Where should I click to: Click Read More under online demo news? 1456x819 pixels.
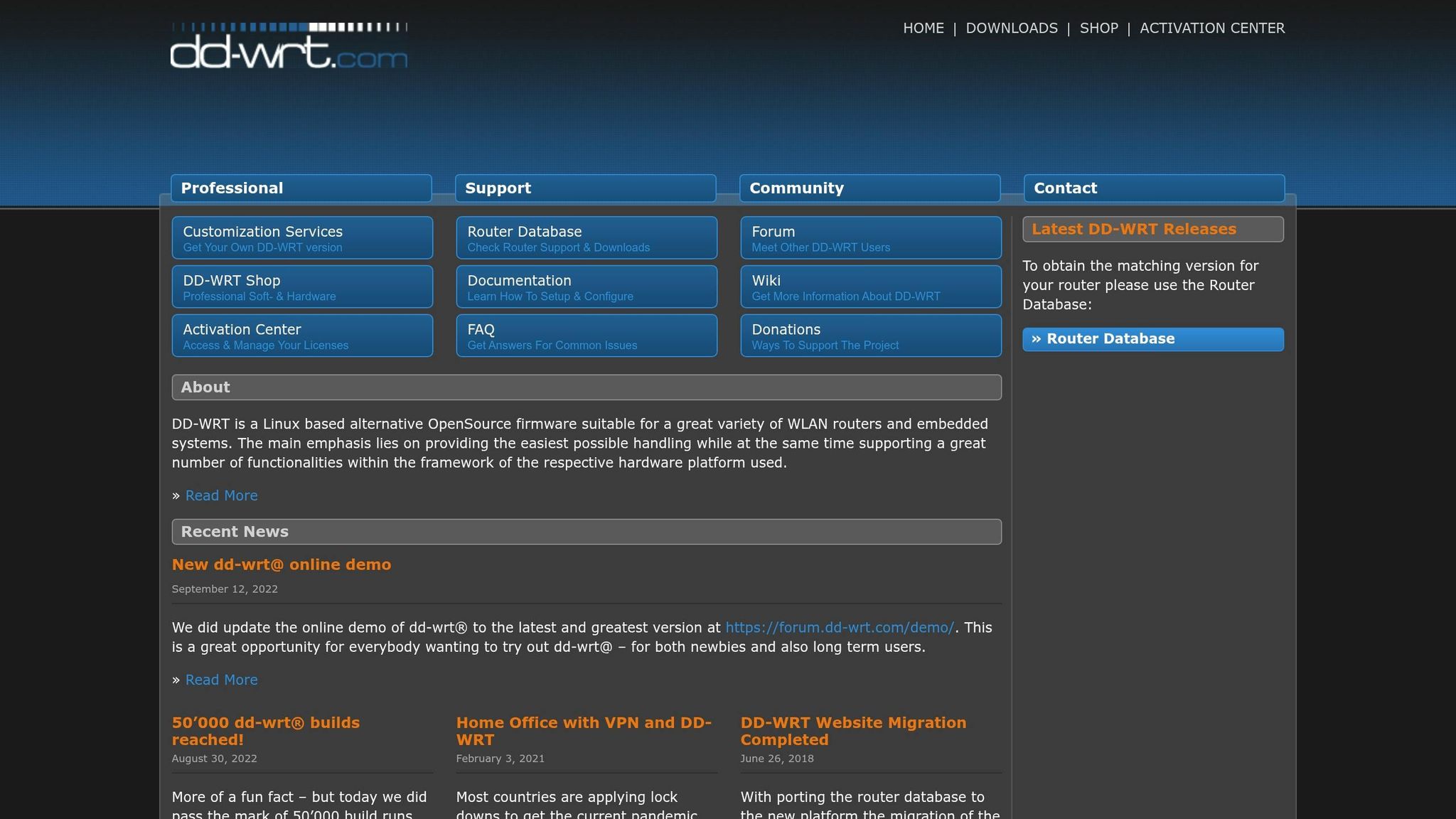tap(221, 680)
